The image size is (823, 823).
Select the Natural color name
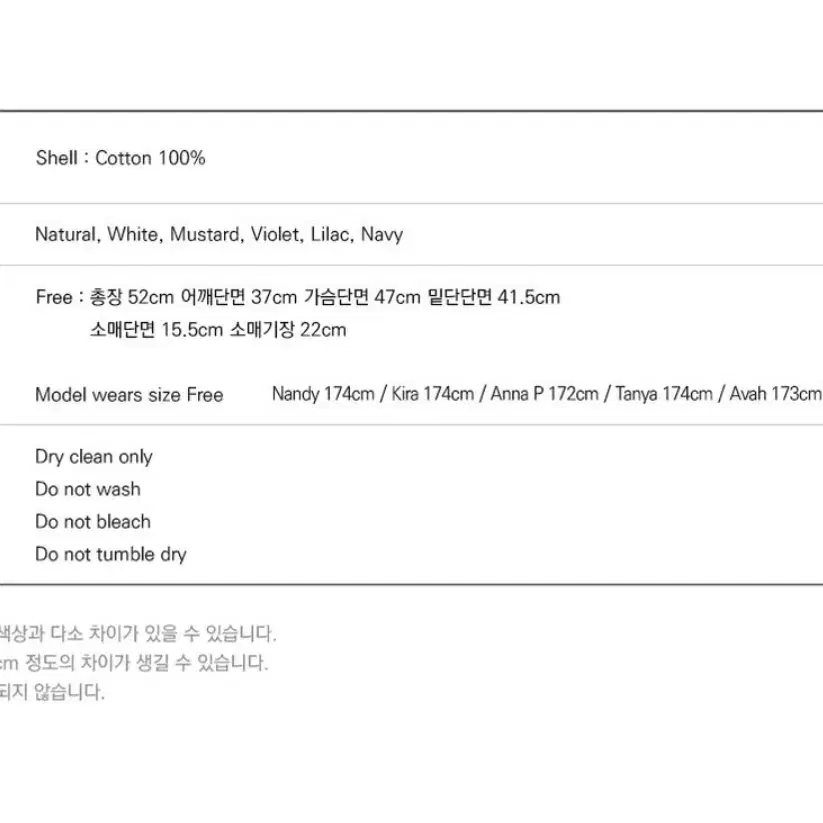68,234
